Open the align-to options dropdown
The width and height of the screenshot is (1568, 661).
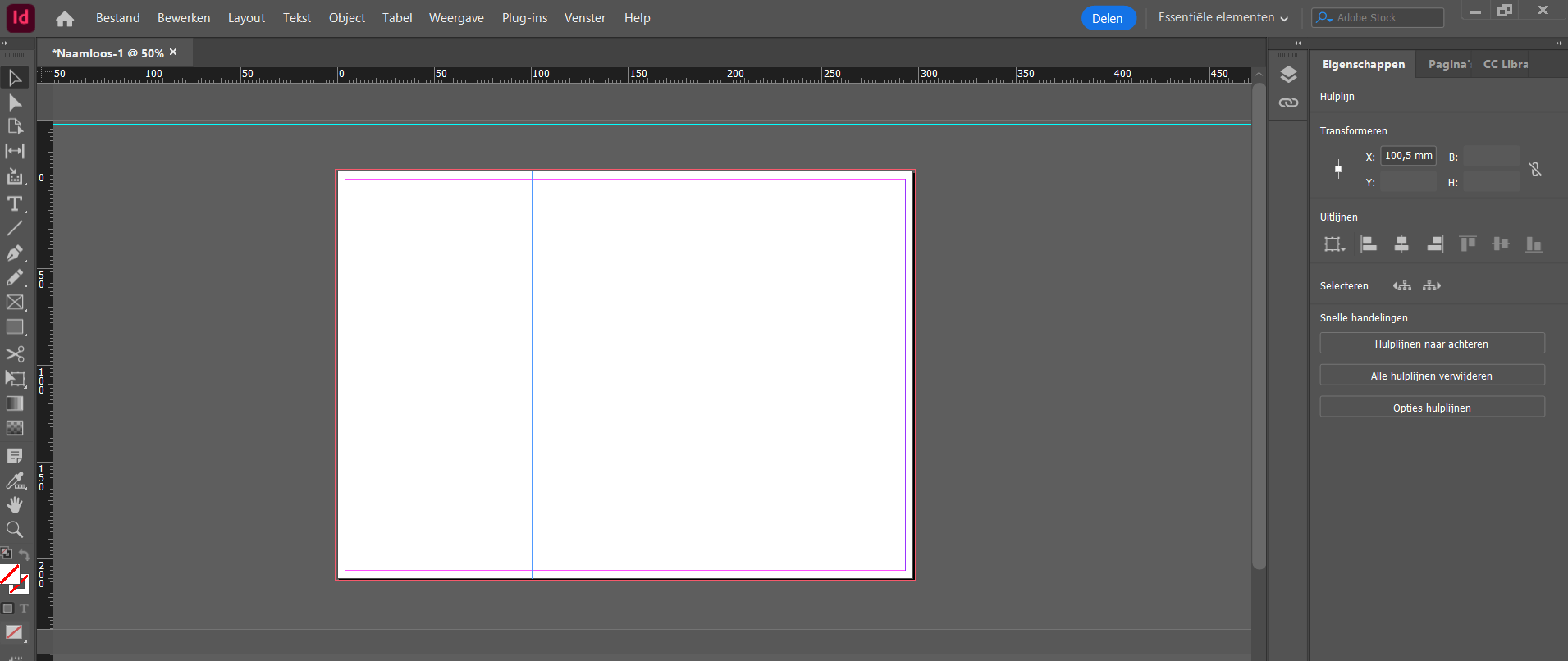[1334, 244]
